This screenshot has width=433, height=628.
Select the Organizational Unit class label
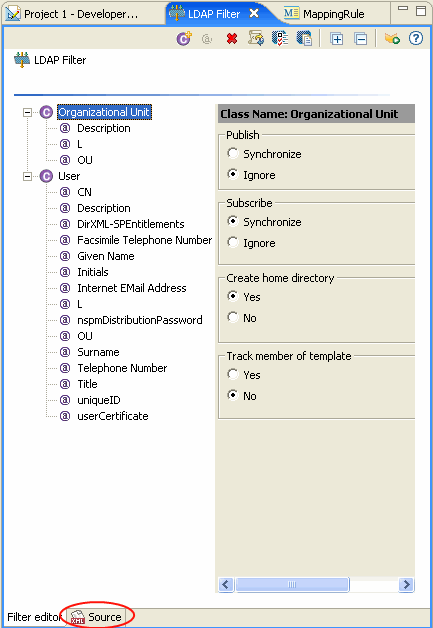point(104,112)
